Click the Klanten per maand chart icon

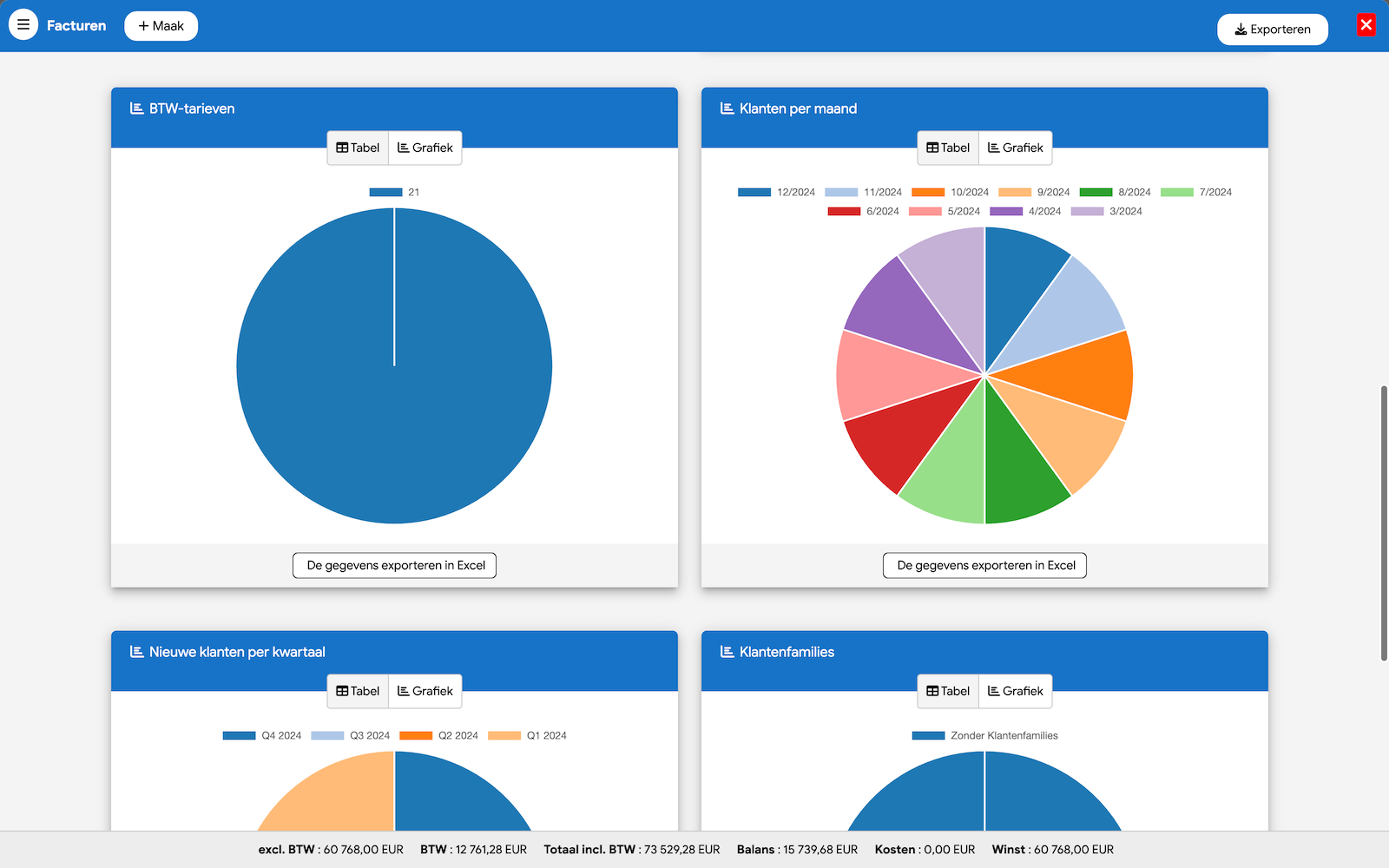[x=727, y=108]
